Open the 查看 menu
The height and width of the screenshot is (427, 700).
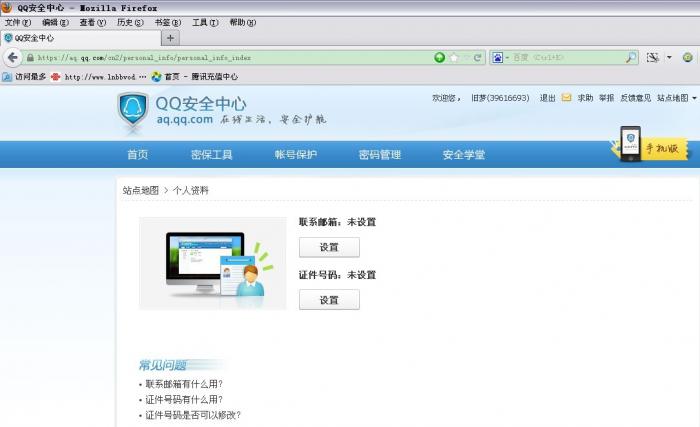pos(92,22)
